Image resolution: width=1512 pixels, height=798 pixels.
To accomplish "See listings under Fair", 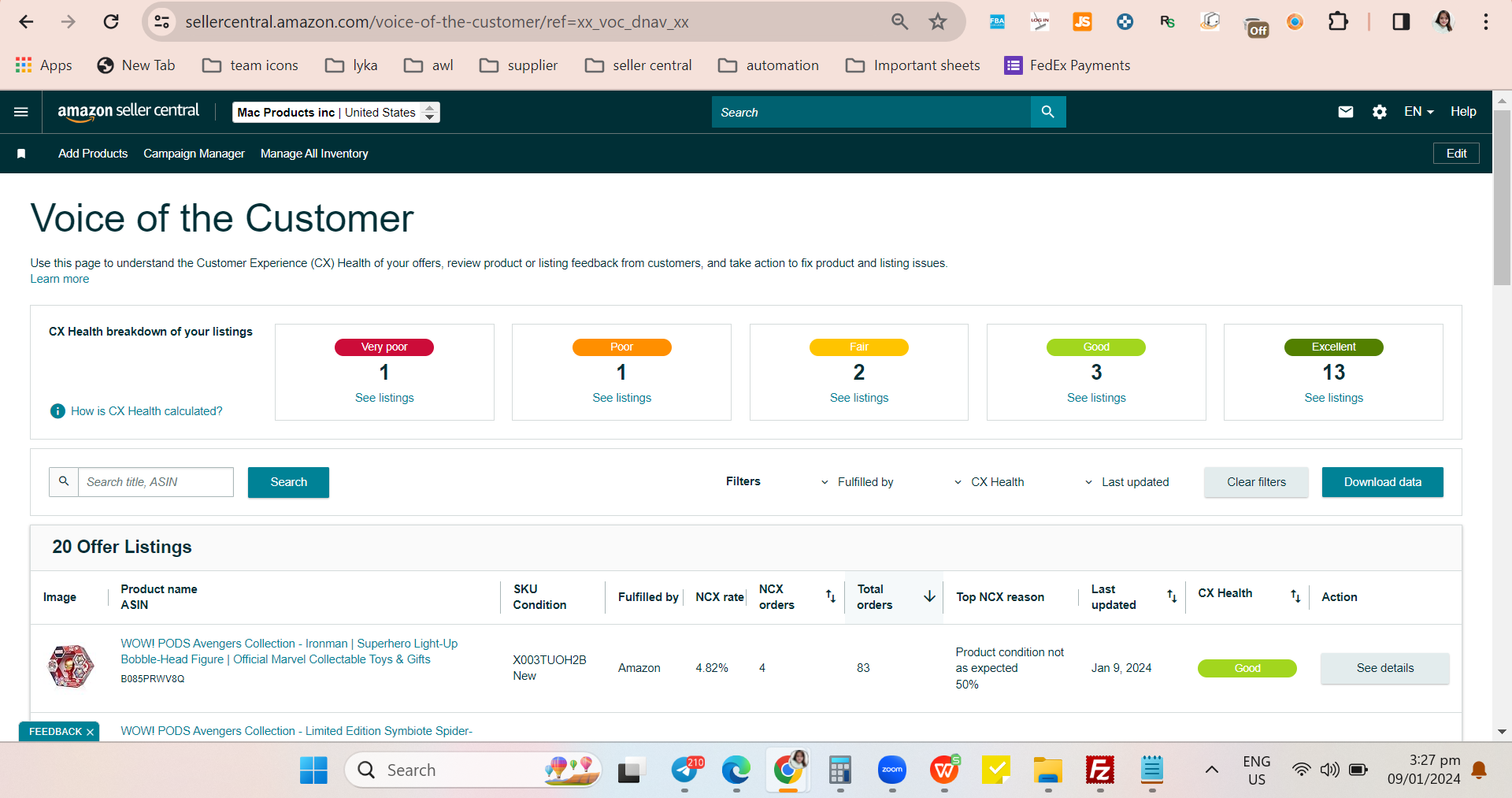I will click(x=859, y=398).
